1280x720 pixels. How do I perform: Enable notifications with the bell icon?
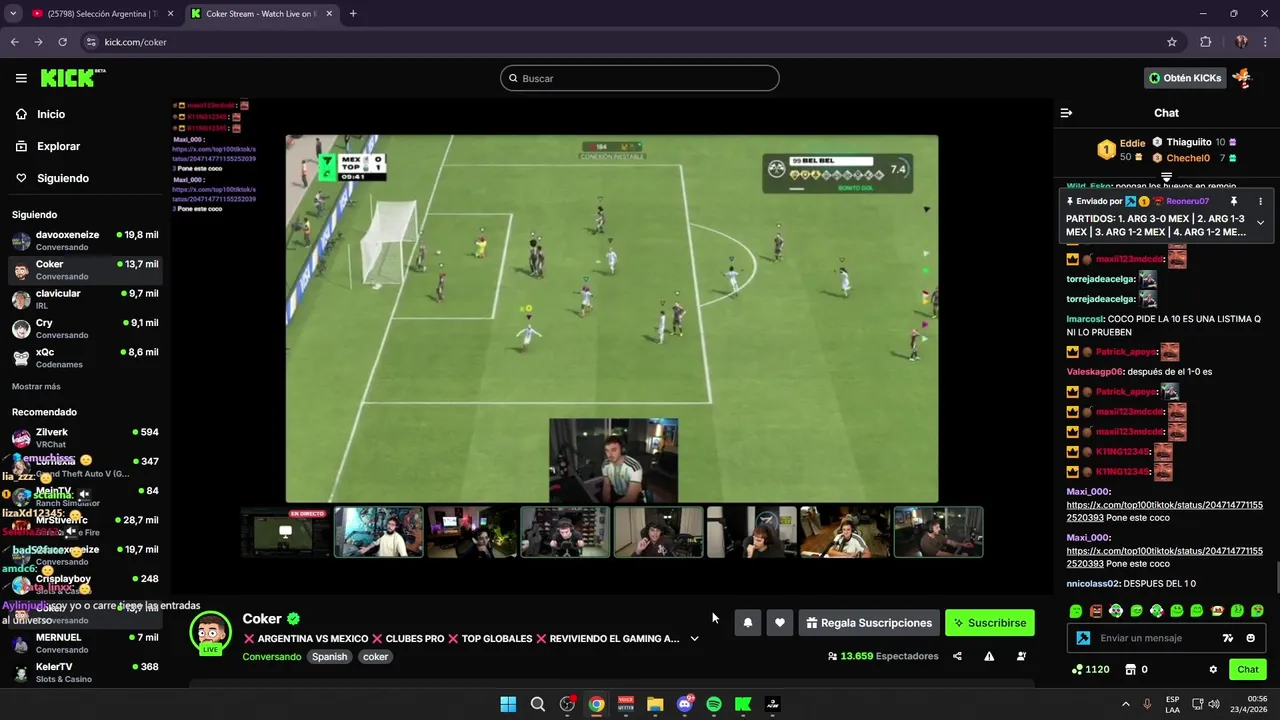coord(747,623)
